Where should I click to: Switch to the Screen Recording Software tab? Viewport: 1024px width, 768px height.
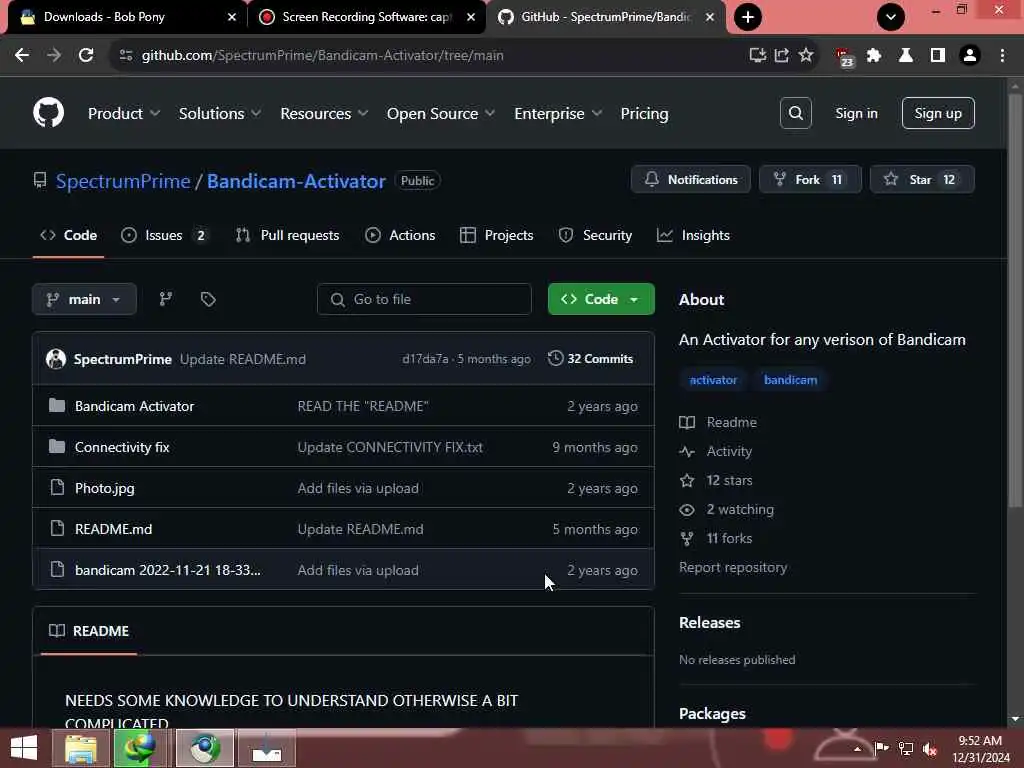click(x=367, y=17)
